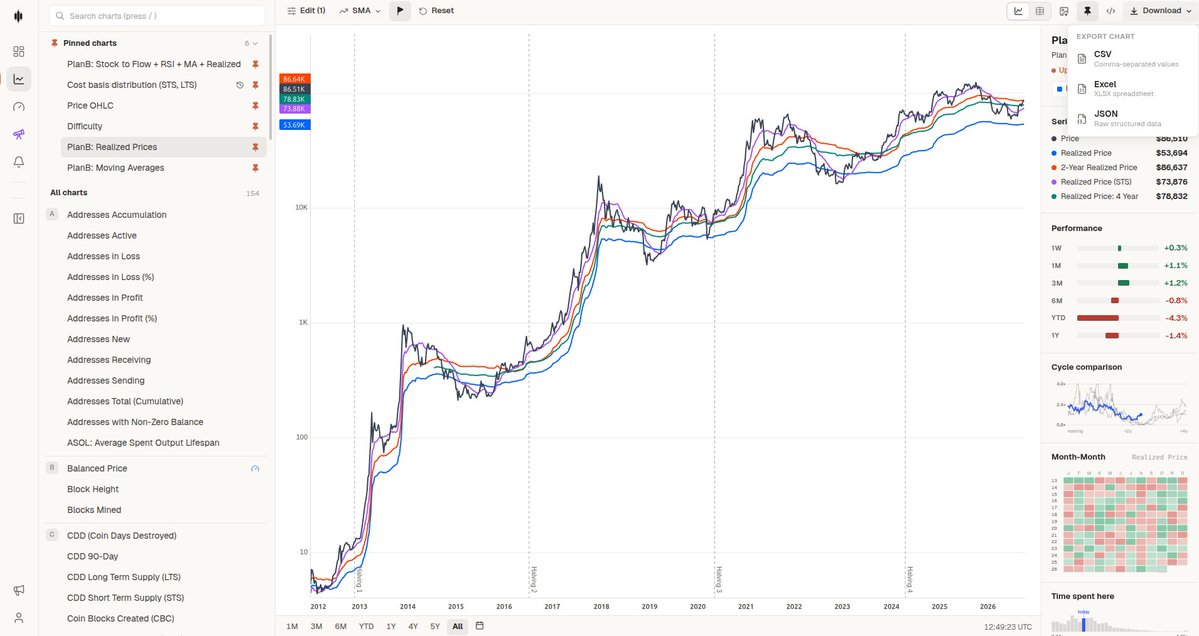Image resolution: width=1199 pixels, height=636 pixels.
Task: Select the 5Y time range
Action: [x=435, y=626]
